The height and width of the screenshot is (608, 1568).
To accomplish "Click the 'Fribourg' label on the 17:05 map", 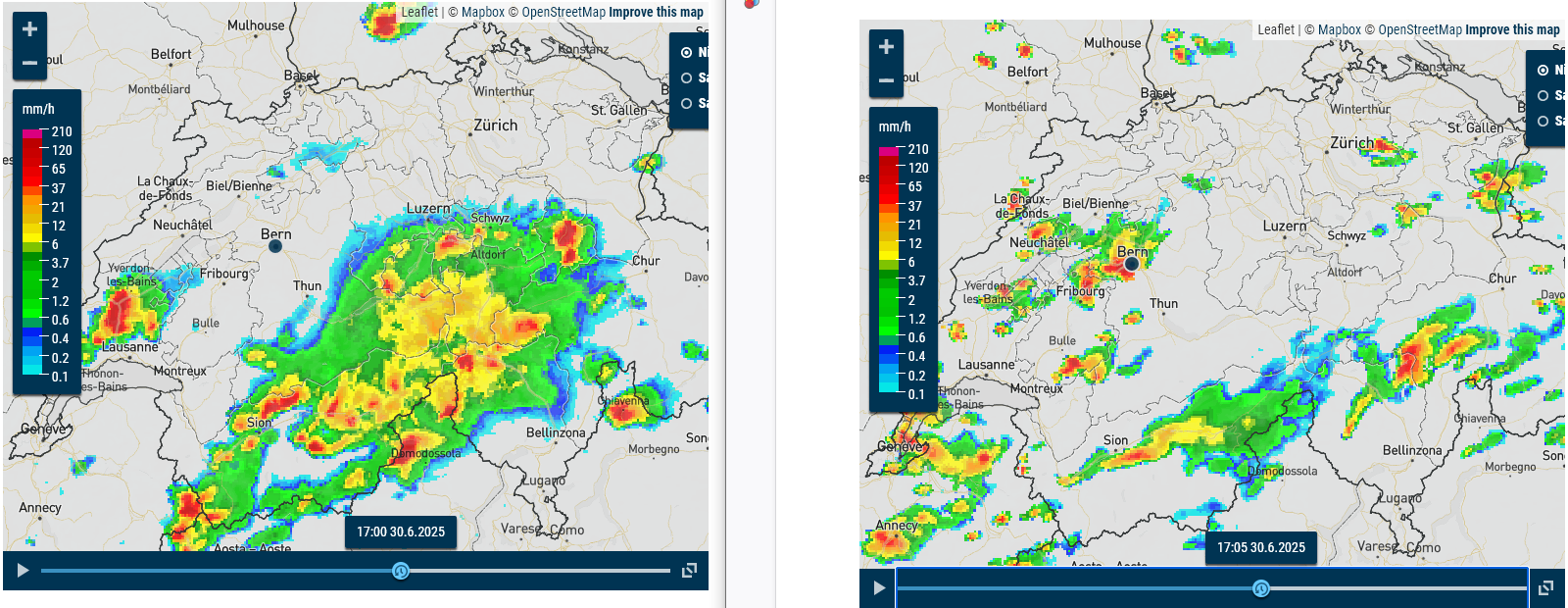I will 1080,291.
